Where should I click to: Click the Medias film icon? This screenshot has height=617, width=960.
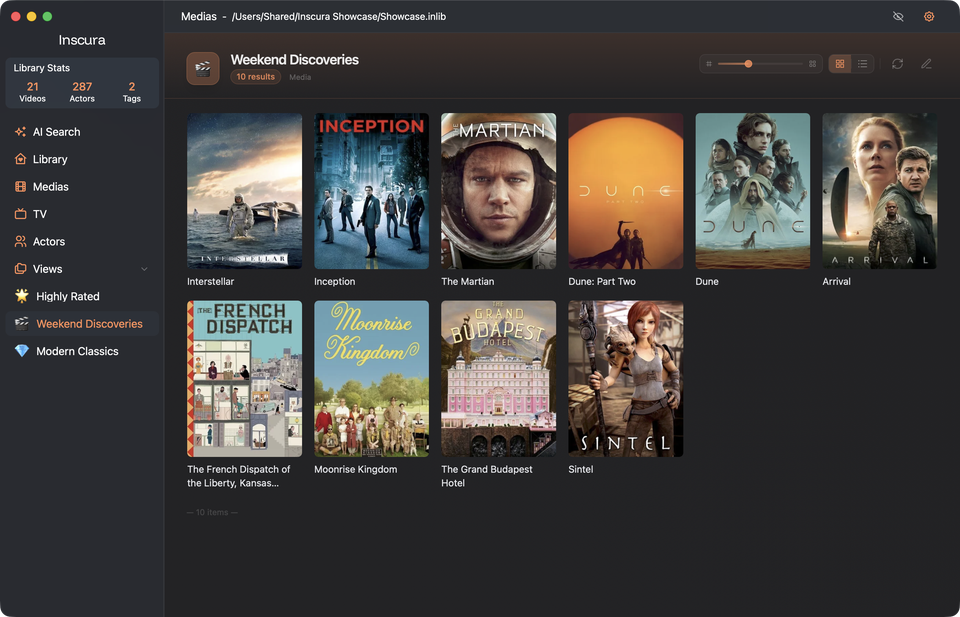tap(21, 187)
